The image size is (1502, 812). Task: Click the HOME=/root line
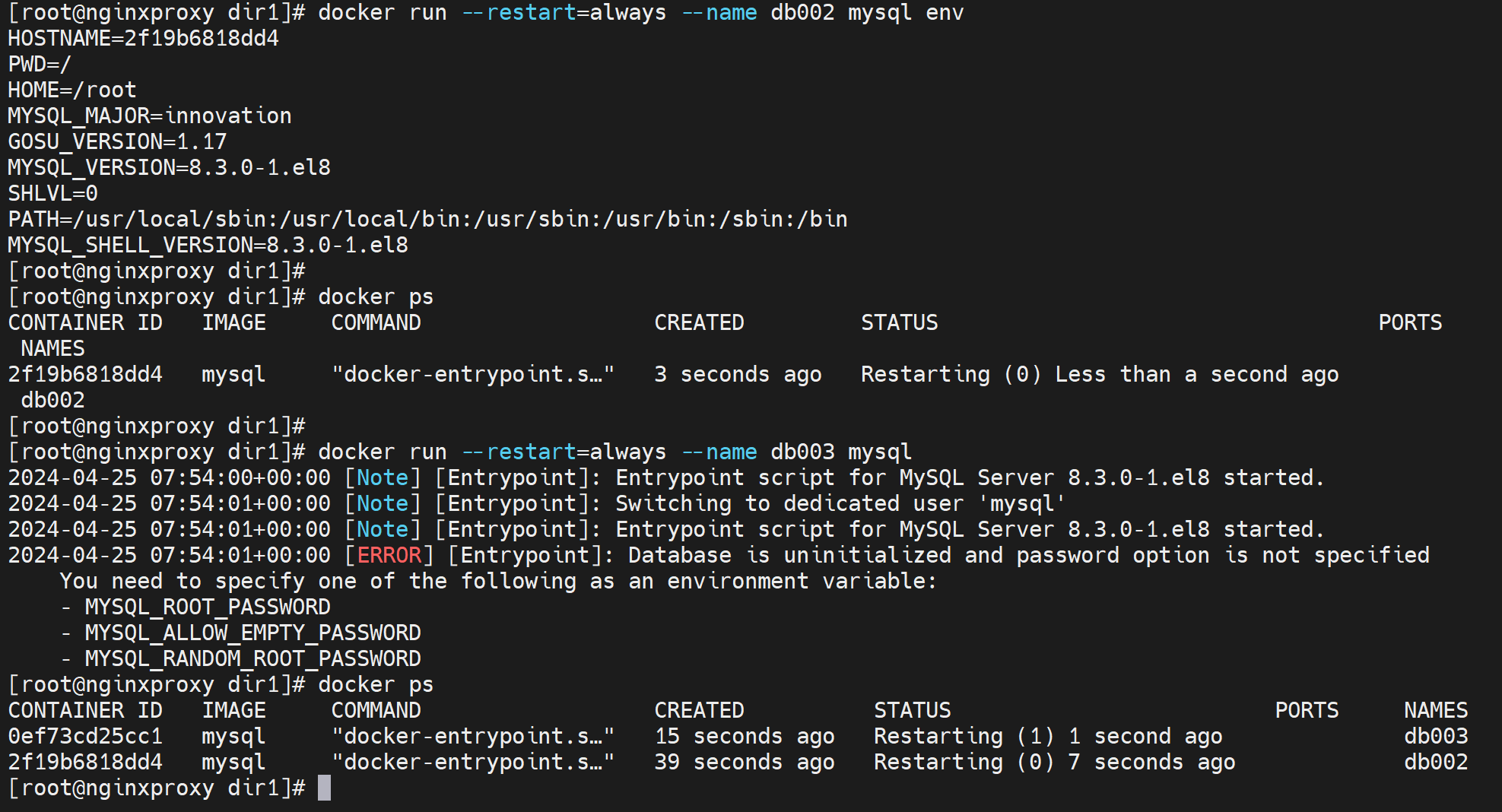[72, 90]
